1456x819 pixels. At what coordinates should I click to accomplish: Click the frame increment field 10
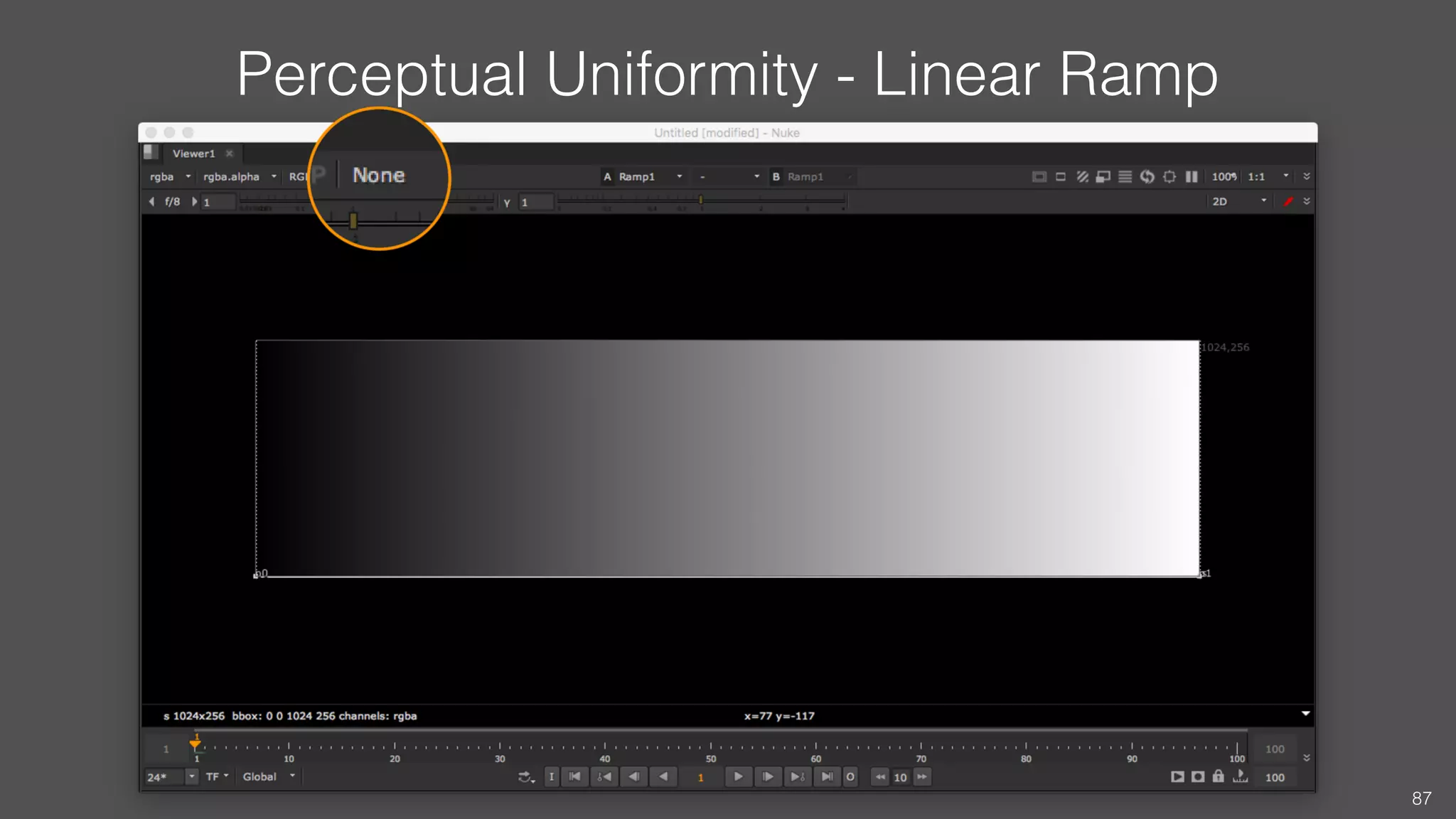pyautogui.click(x=900, y=778)
